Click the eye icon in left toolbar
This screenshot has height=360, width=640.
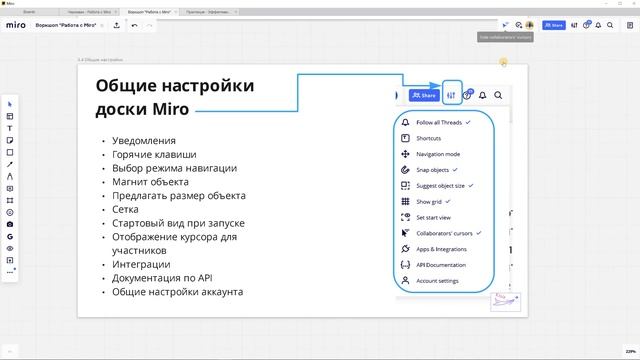click(x=10, y=248)
